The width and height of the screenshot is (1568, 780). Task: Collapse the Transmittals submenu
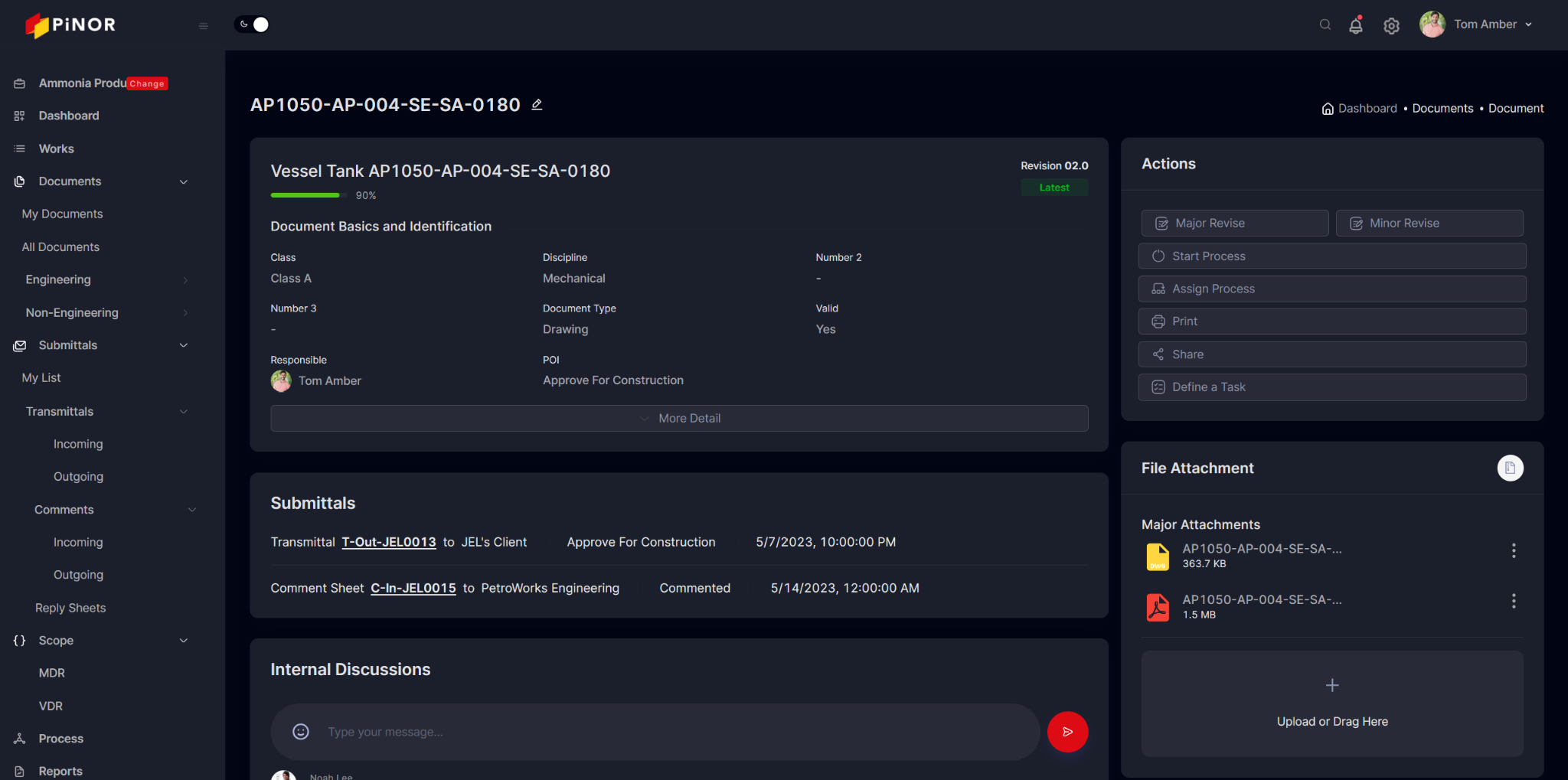[x=184, y=412]
